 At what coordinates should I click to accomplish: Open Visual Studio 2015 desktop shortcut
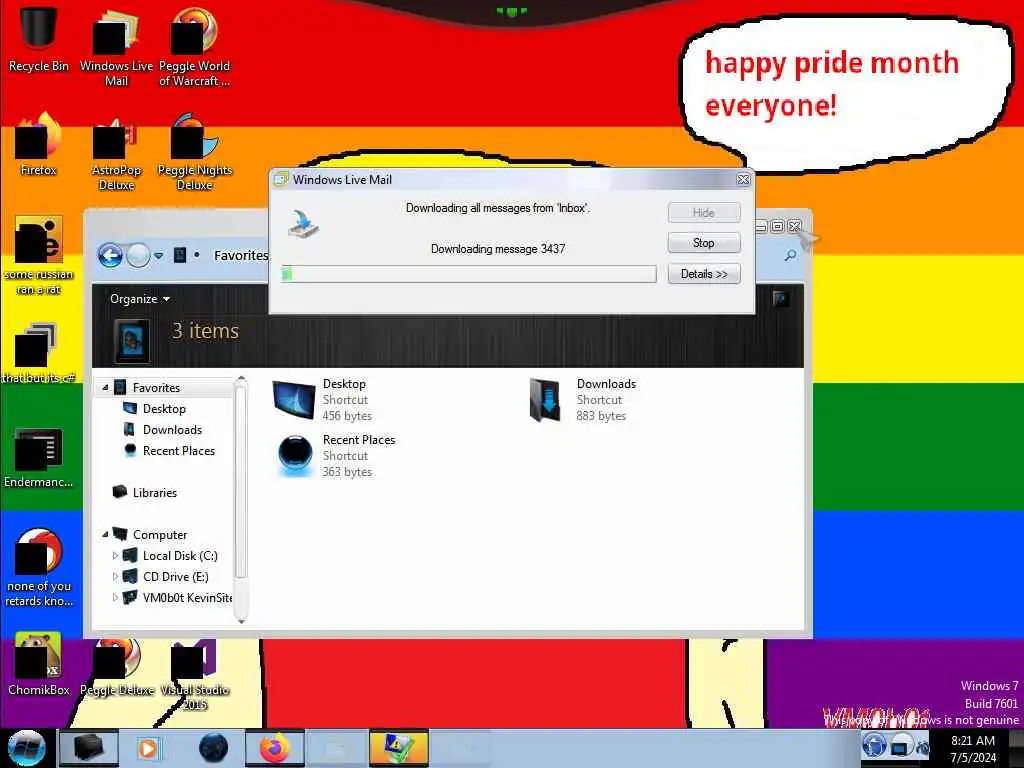pos(194,673)
